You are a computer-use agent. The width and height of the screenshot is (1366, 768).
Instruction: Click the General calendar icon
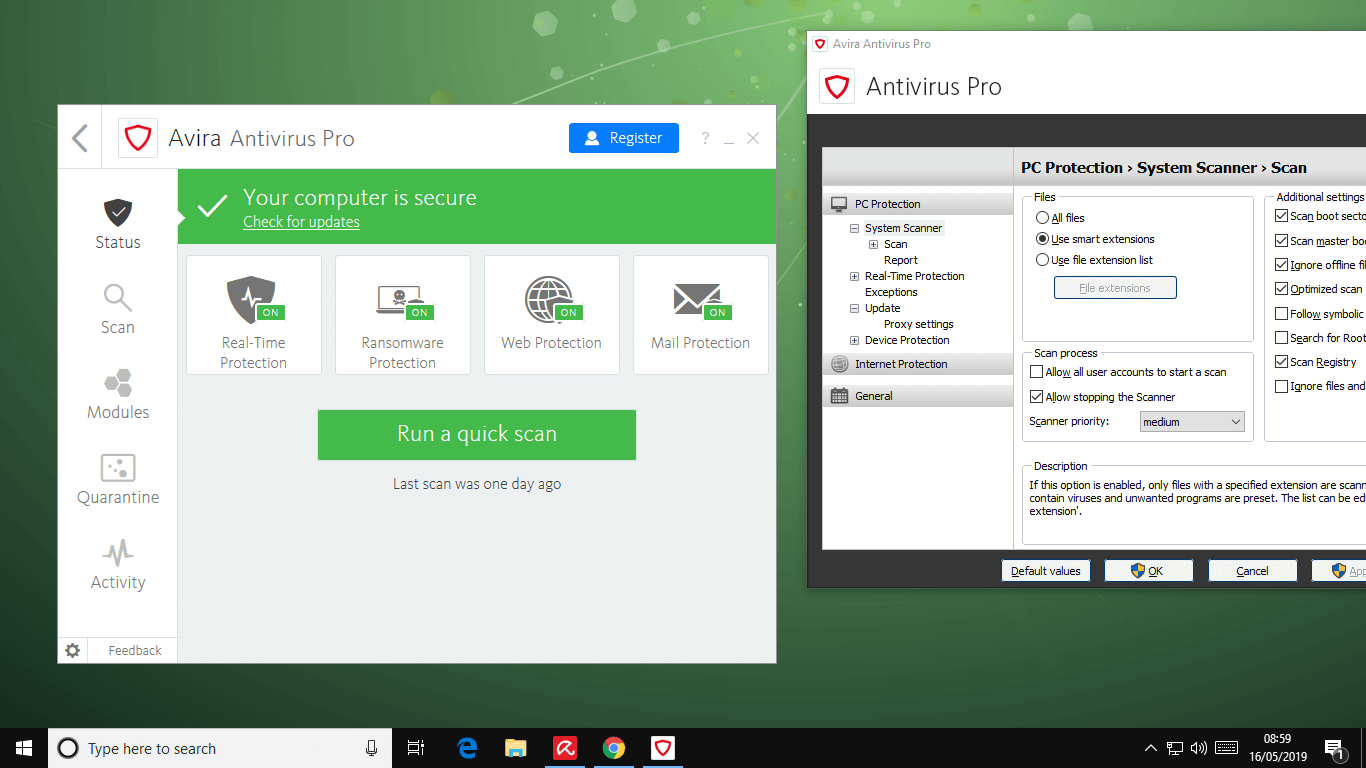(839, 396)
